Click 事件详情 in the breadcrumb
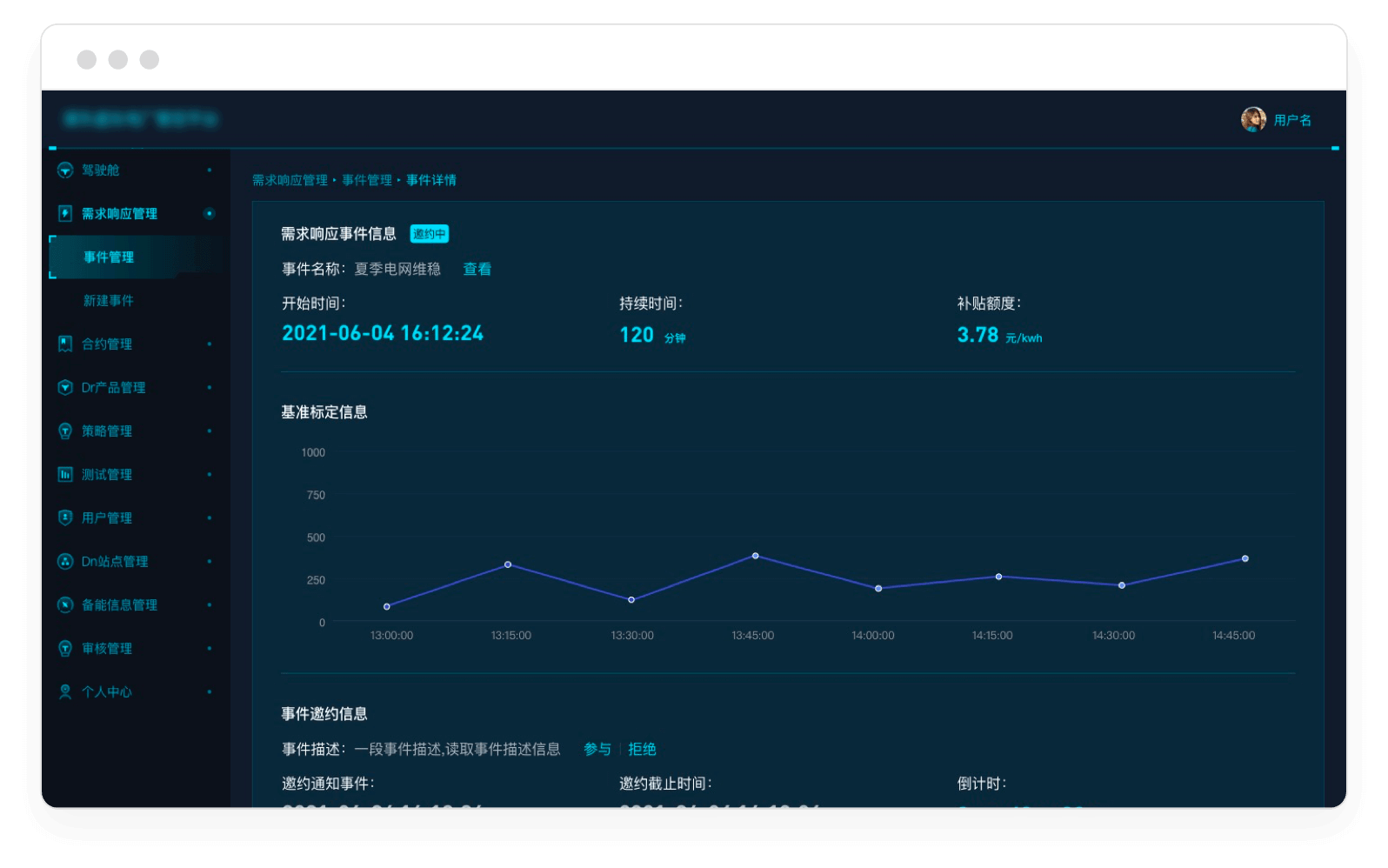 431,180
